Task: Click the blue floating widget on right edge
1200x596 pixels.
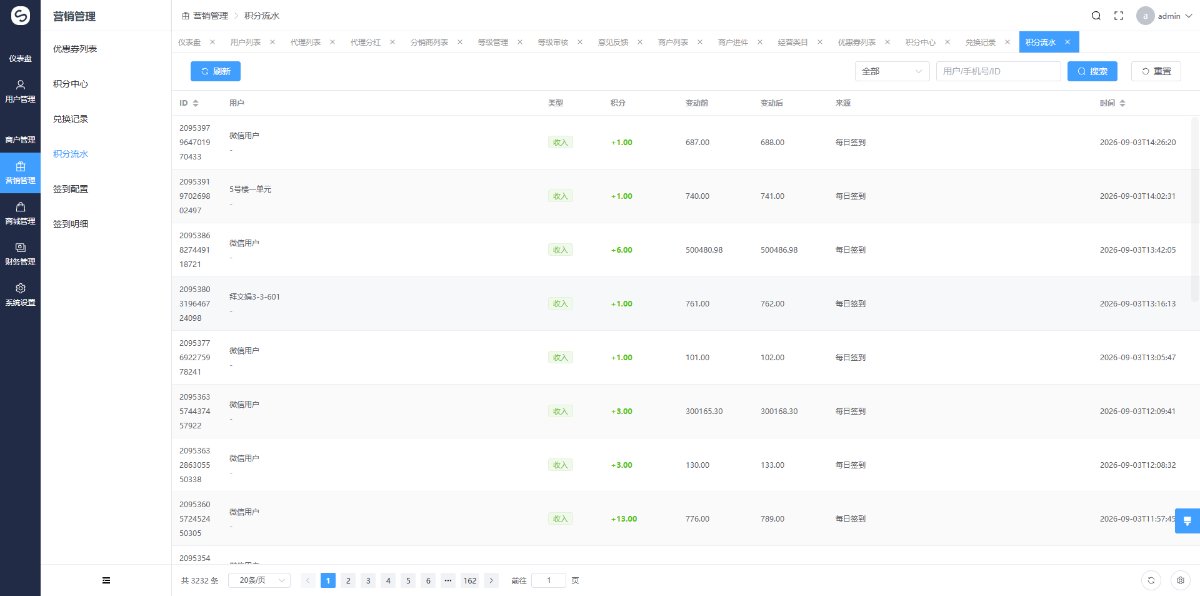Action: point(1188,520)
